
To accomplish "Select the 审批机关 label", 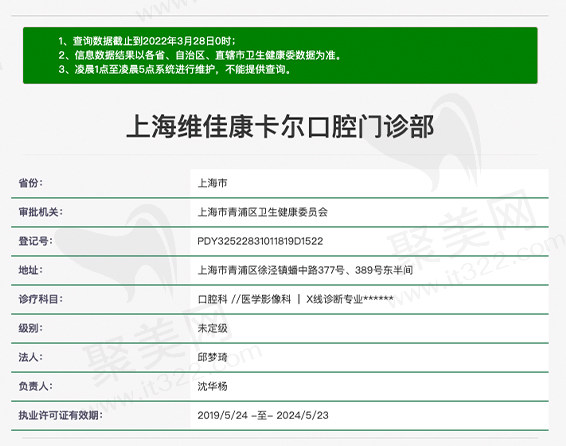I will [40, 212].
